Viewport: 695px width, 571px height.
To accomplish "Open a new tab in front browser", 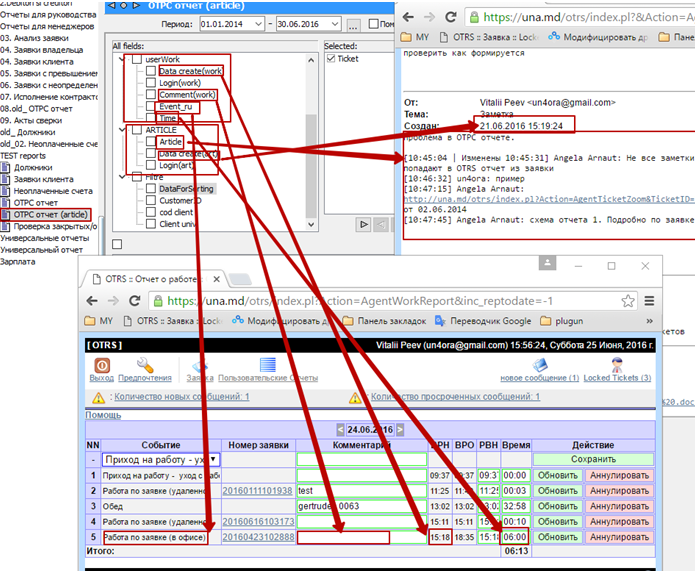I will pos(240,279).
